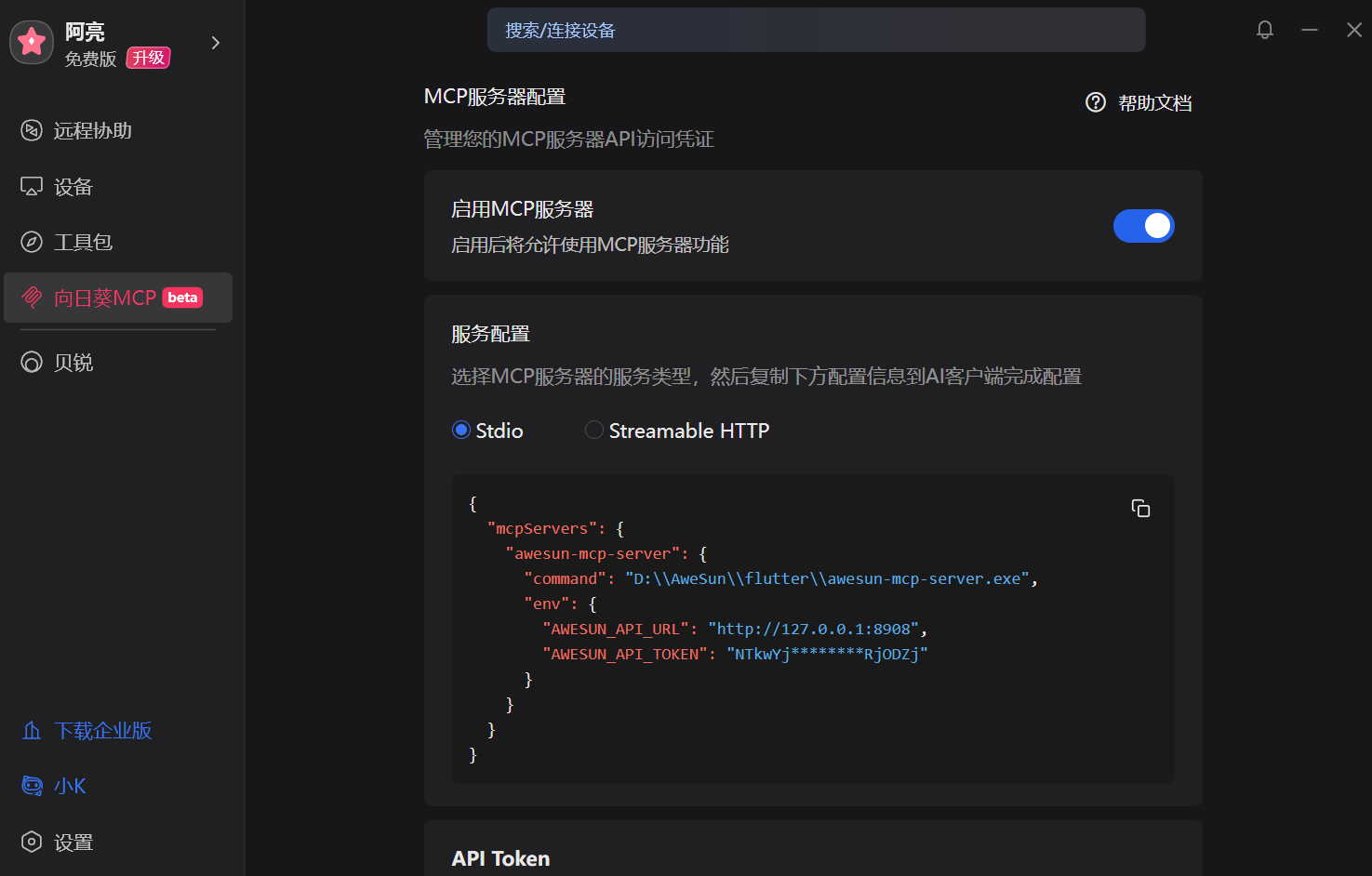Screen dimensions: 1372x876
Task: Open the 帮助文档 link
Action: (1154, 102)
